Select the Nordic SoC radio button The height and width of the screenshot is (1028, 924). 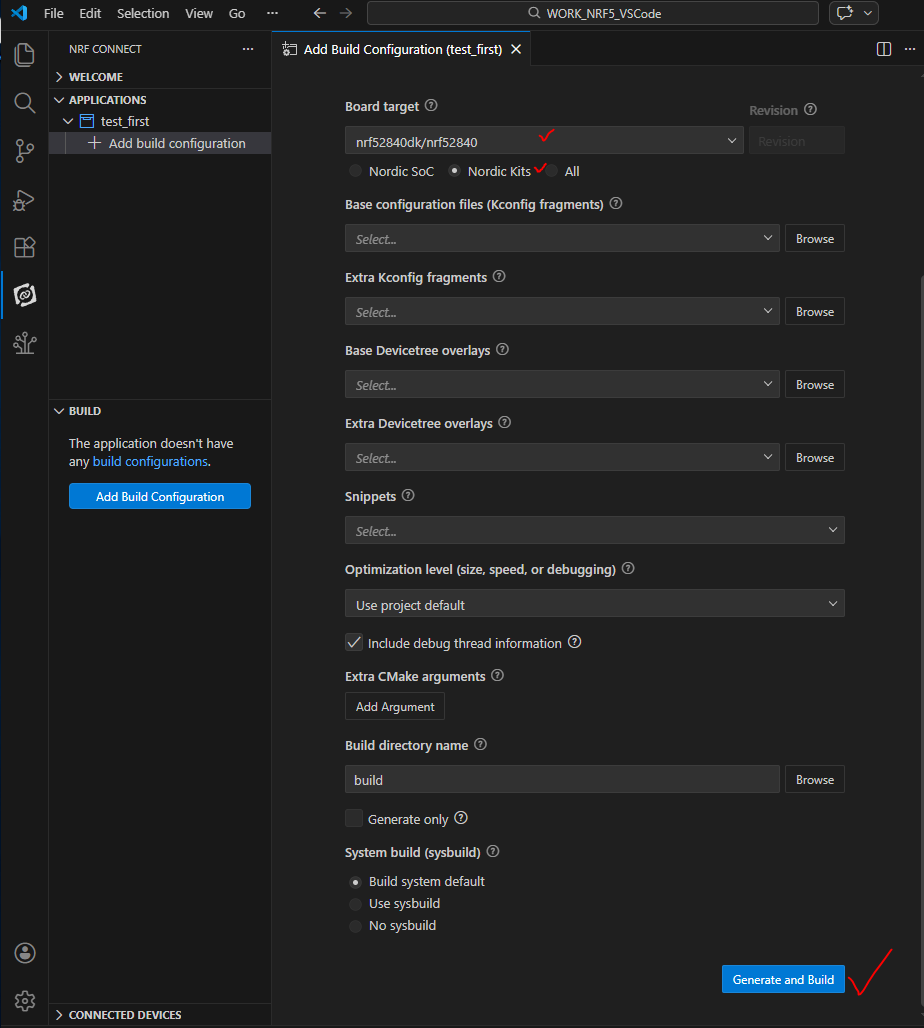pyautogui.click(x=355, y=171)
